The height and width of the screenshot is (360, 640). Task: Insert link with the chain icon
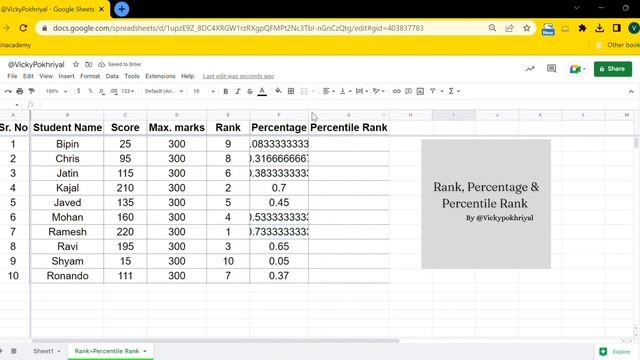point(396,91)
